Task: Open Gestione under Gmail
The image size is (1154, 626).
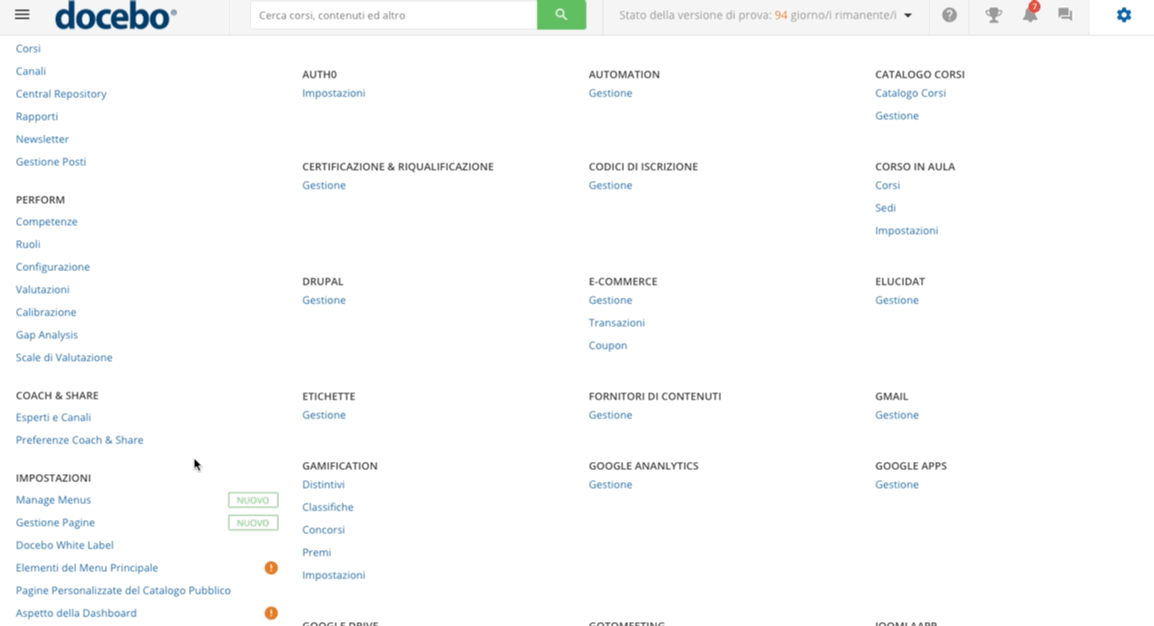Action: 896,415
